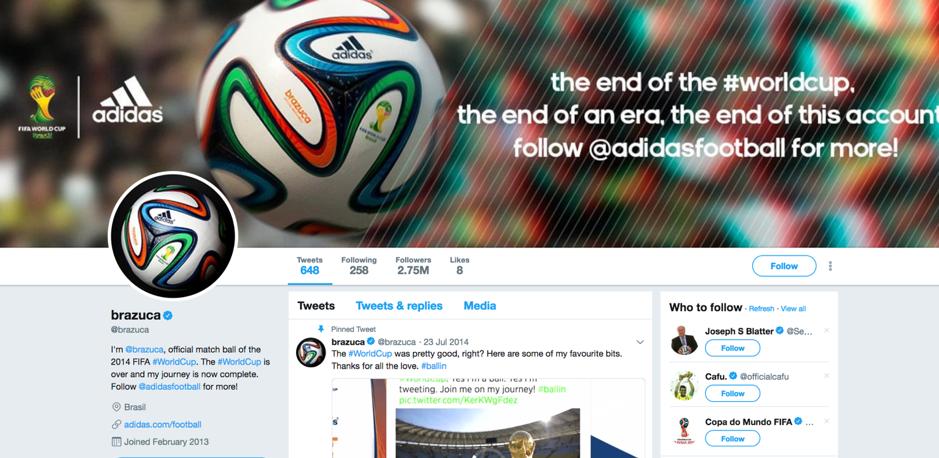Screen dimensions: 939x458
Task: Follow Copa do Mundo FIFA
Action: 732,439
